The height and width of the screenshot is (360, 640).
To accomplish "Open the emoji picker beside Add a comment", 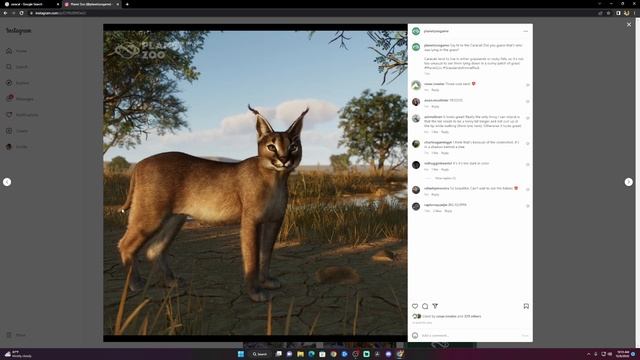I will pyautogui.click(x=415, y=336).
